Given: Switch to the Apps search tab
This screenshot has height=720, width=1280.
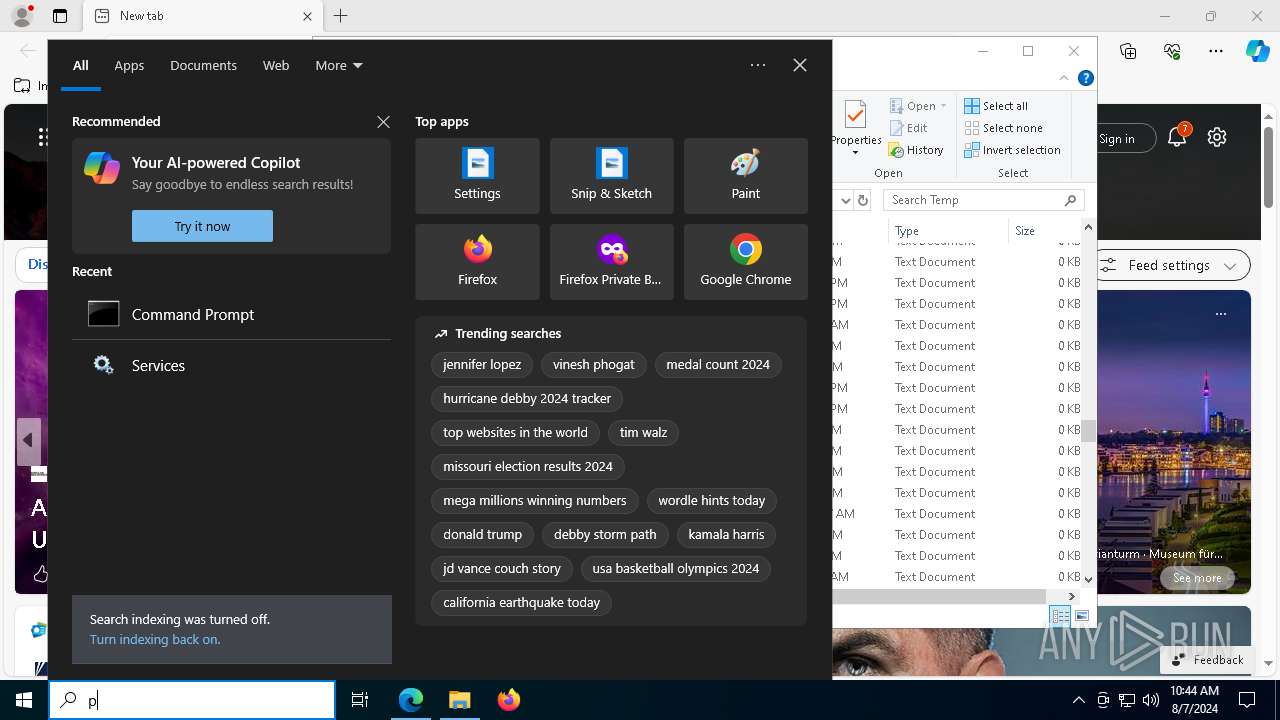Looking at the screenshot, I should (x=129, y=65).
